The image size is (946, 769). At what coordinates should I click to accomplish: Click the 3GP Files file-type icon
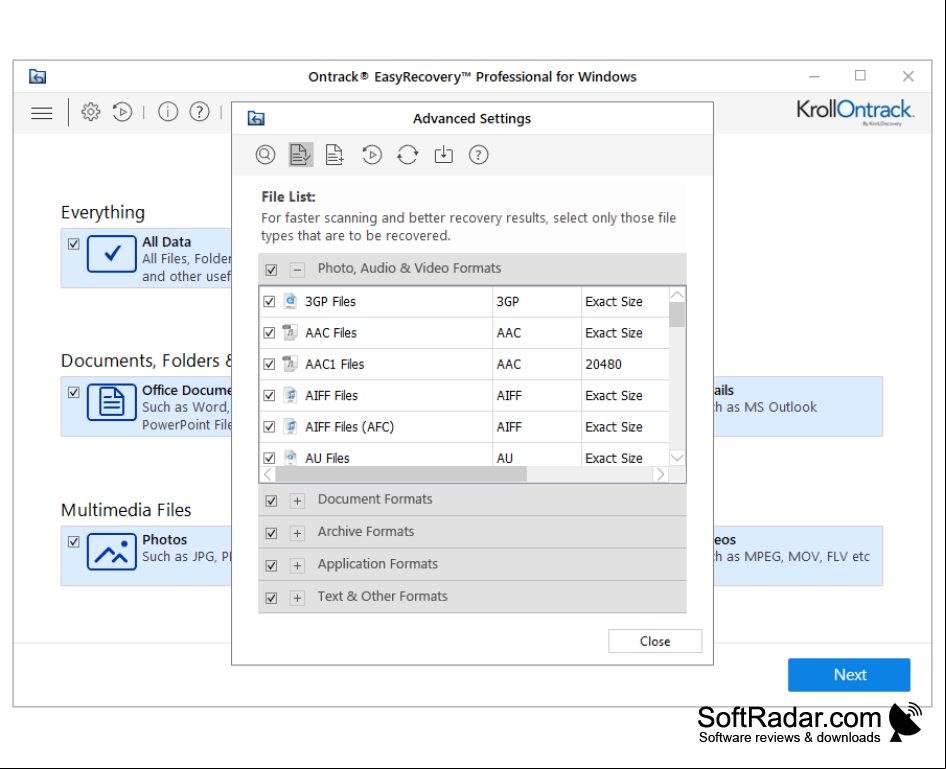click(290, 301)
